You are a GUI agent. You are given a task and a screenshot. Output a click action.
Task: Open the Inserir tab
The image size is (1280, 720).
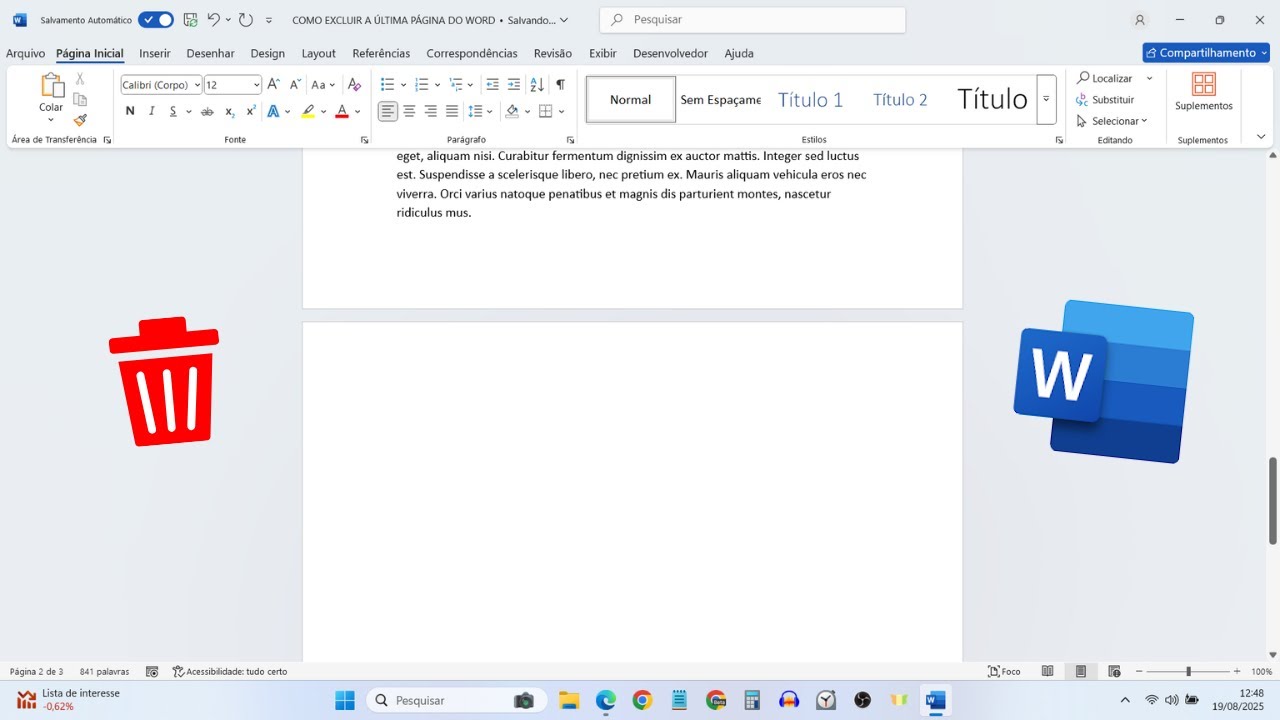[x=155, y=53]
